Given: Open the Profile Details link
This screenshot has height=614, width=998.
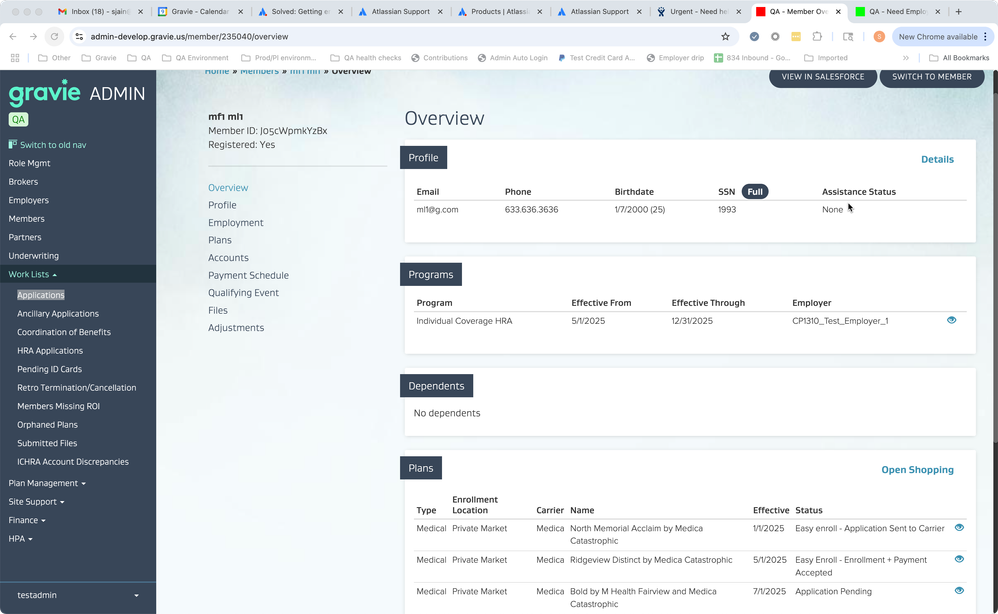Looking at the screenshot, I should [x=937, y=160].
